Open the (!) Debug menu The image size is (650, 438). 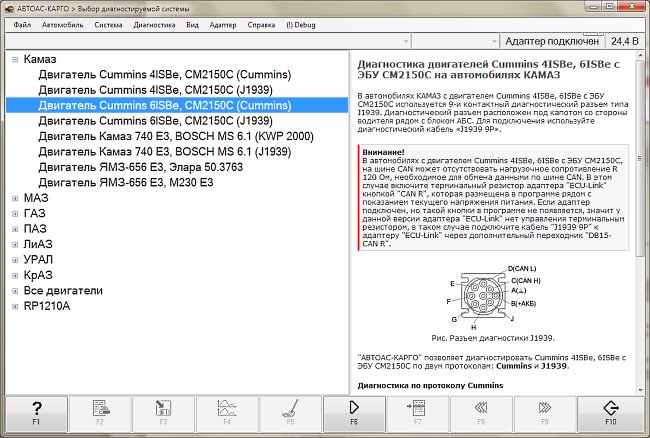(x=301, y=25)
